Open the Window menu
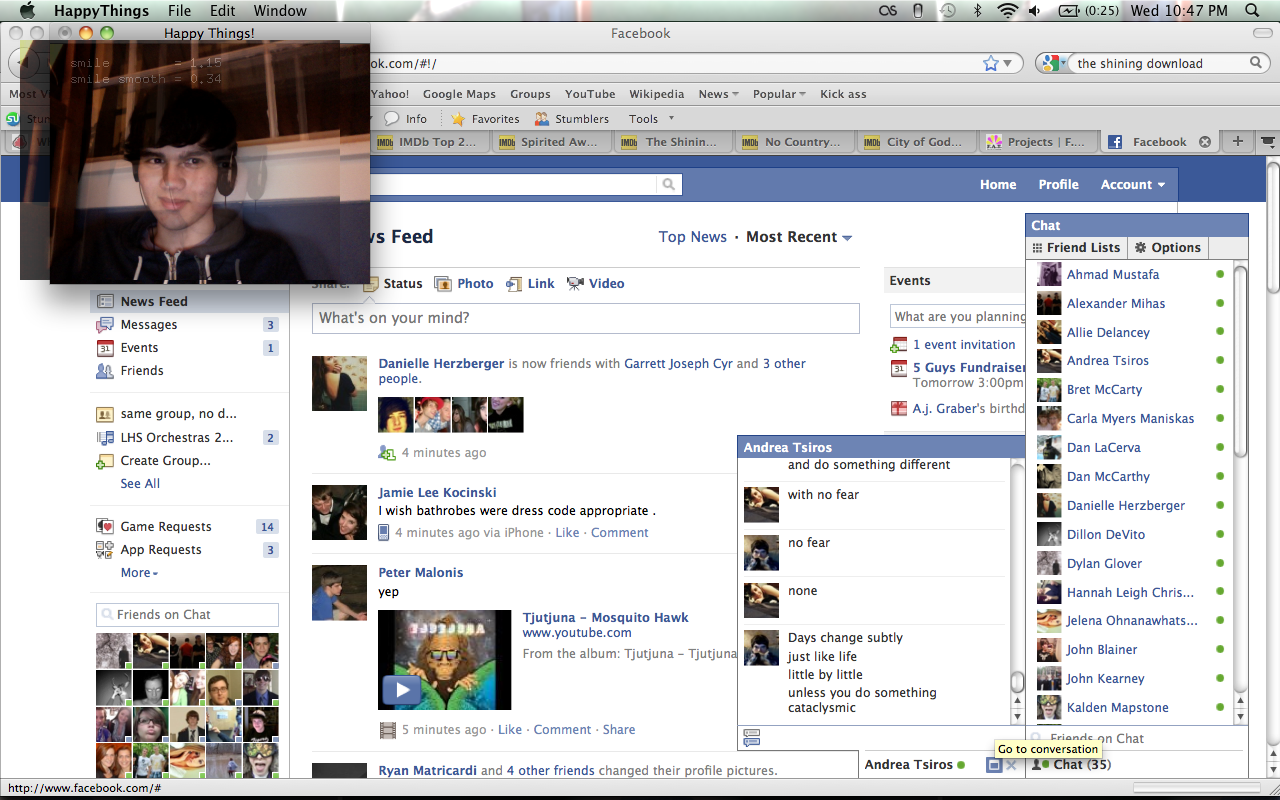This screenshot has width=1280, height=800. click(280, 11)
